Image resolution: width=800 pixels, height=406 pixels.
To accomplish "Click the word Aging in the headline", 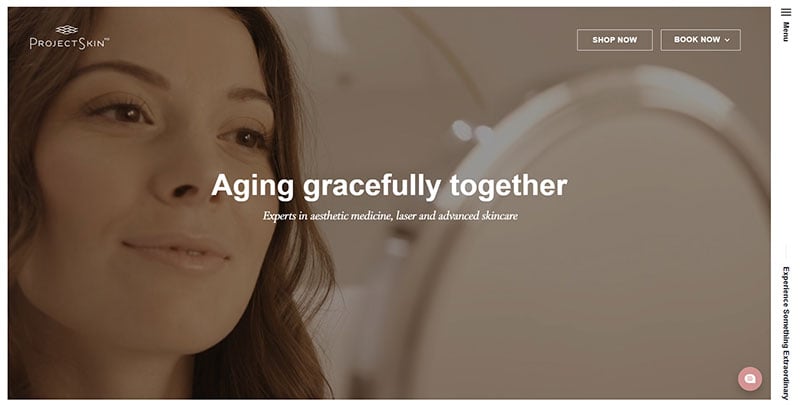I will (x=253, y=187).
